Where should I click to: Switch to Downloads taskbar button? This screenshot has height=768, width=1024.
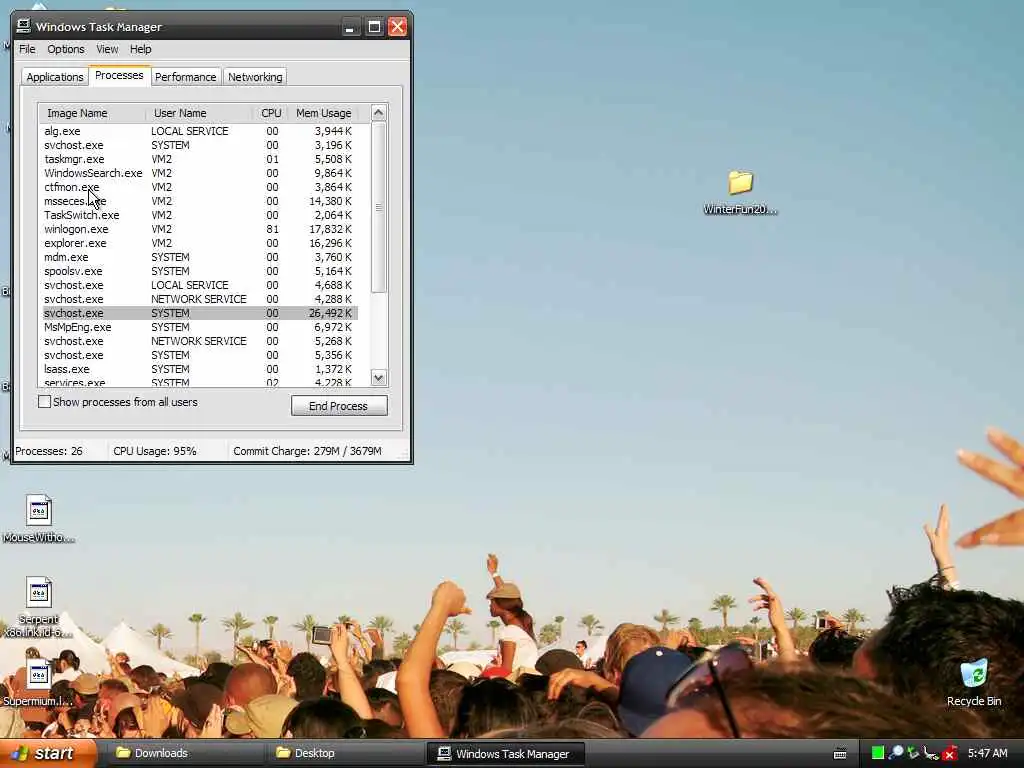tap(184, 753)
